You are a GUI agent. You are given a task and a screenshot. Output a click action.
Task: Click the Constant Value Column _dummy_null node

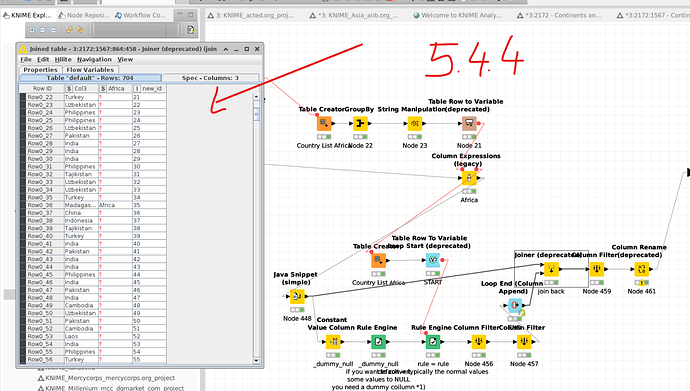pyautogui.click(x=333, y=341)
